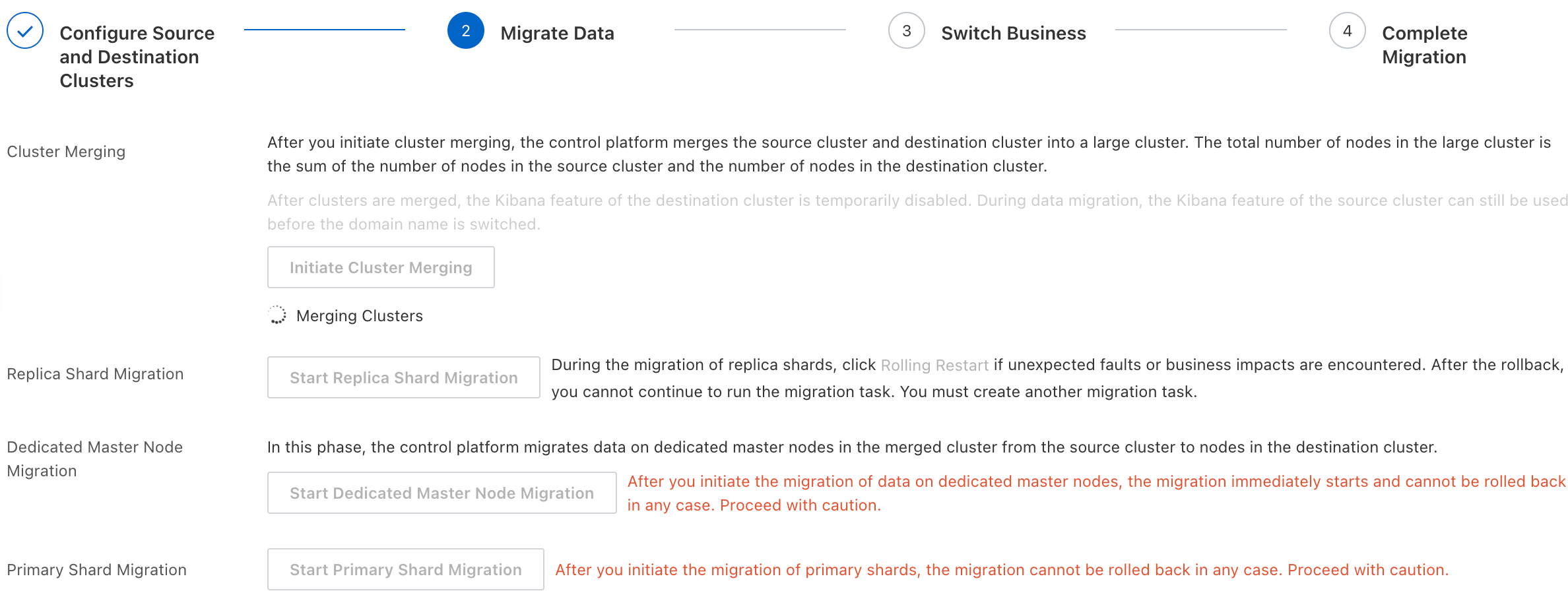Click the step 3 number circle

[906, 31]
